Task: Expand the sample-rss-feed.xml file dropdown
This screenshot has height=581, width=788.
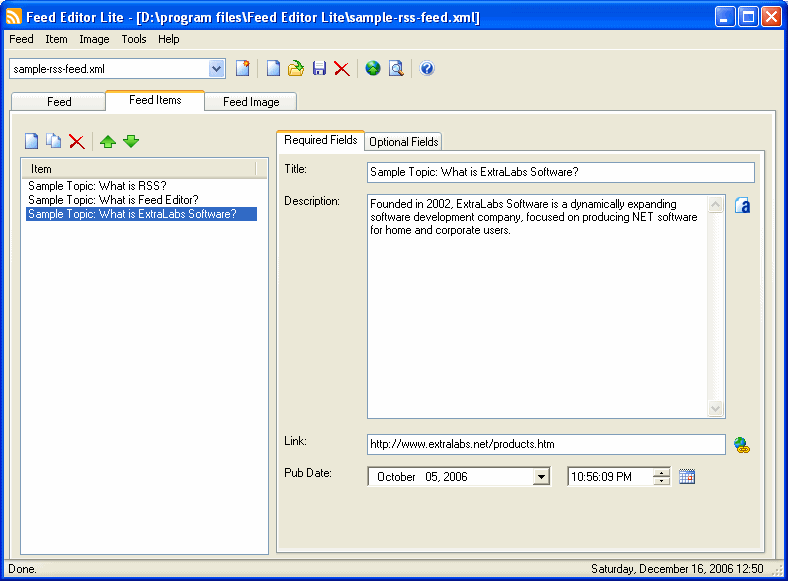Action: [216, 69]
